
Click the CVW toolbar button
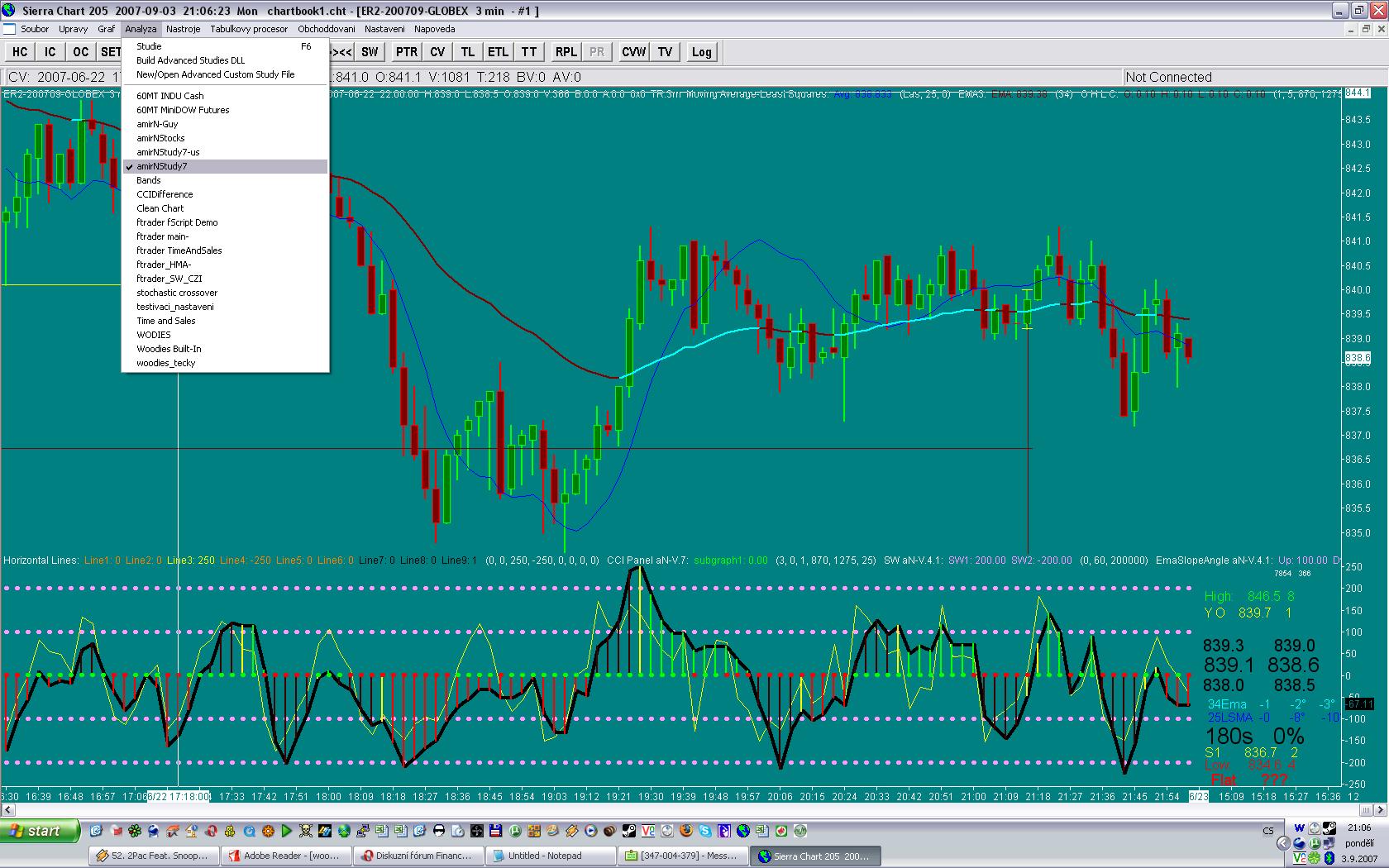tap(633, 52)
